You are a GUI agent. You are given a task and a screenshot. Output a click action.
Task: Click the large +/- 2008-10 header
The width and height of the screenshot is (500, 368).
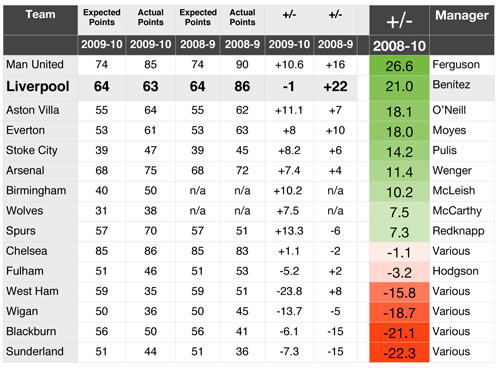click(399, 30)
